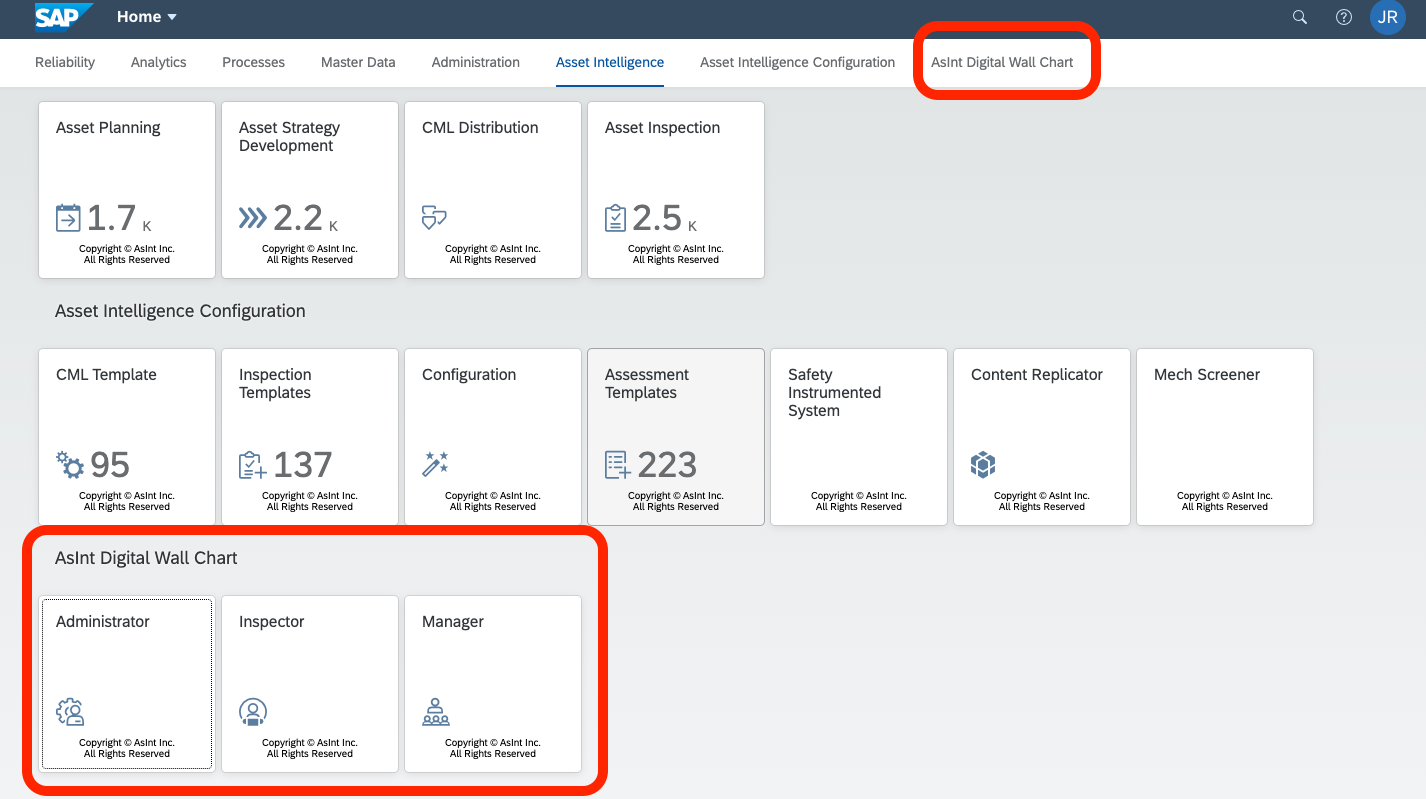Switch to the Processes tab
Screen dimensions: 1426x799
[x=253, y=62]
